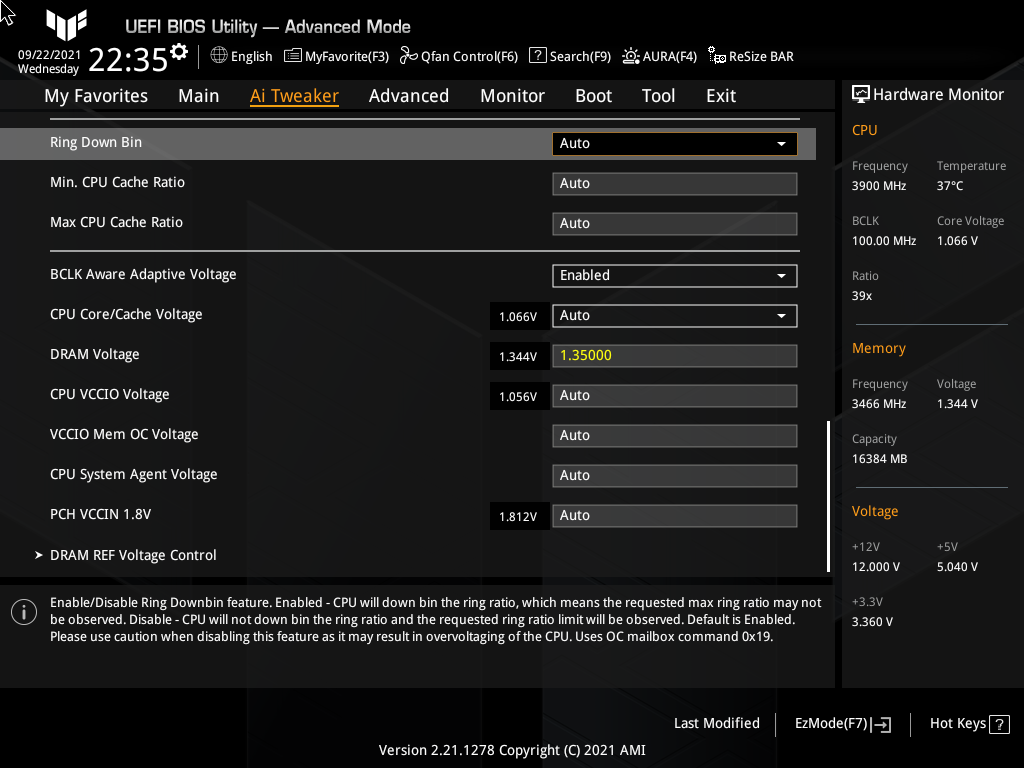The width and height of the screenshot is (1024, 768).
Task: Click PCH VCCIN 1.8V Auto field
Action: [674, 515]
